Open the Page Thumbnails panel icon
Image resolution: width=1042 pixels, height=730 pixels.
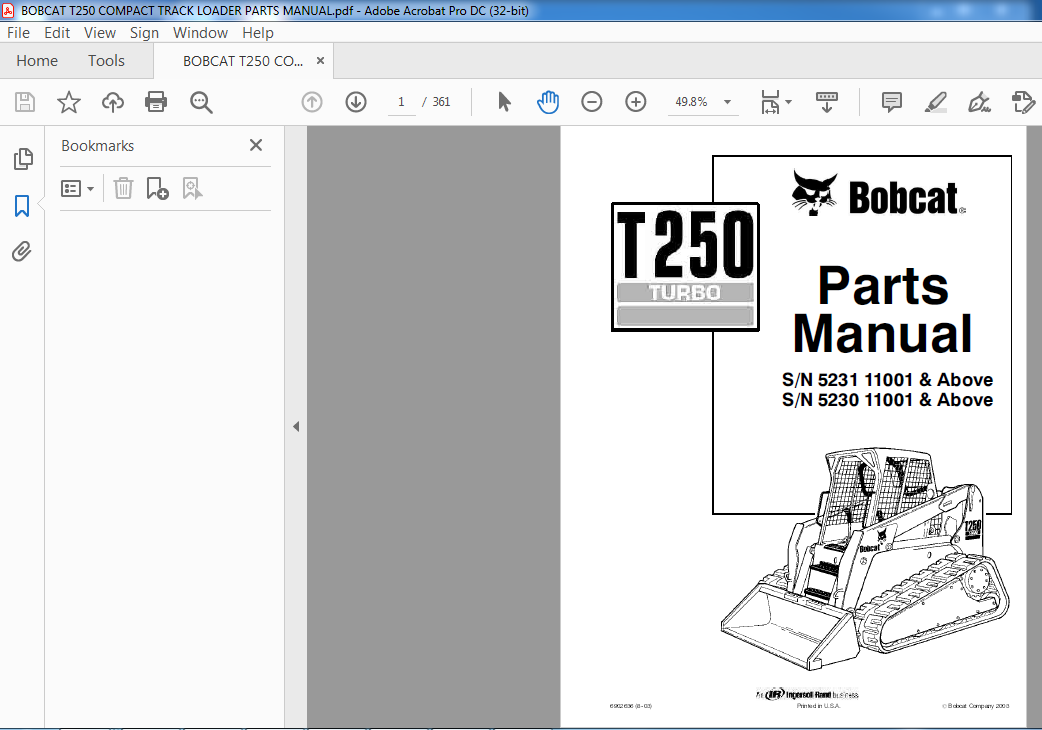pyautogui.click(x=23, y=159)
